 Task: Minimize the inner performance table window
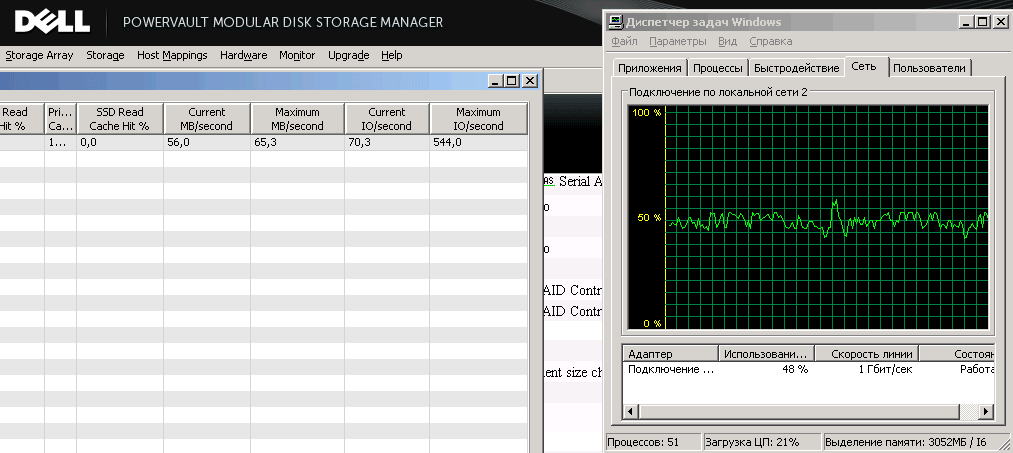[x=494, y=81]
